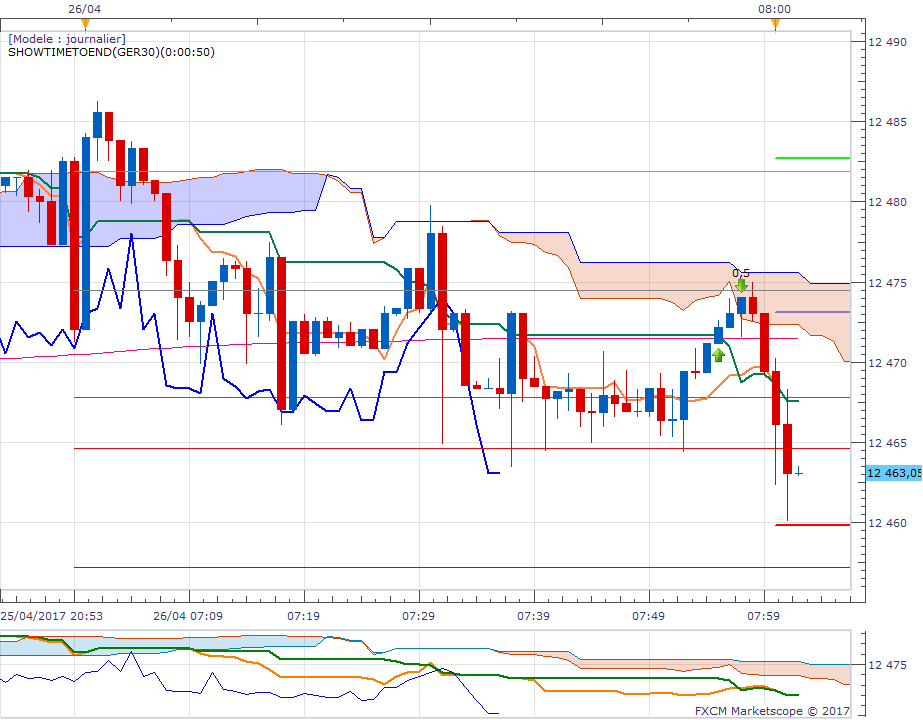Click the 12 490 price axis label

[888, 42]
